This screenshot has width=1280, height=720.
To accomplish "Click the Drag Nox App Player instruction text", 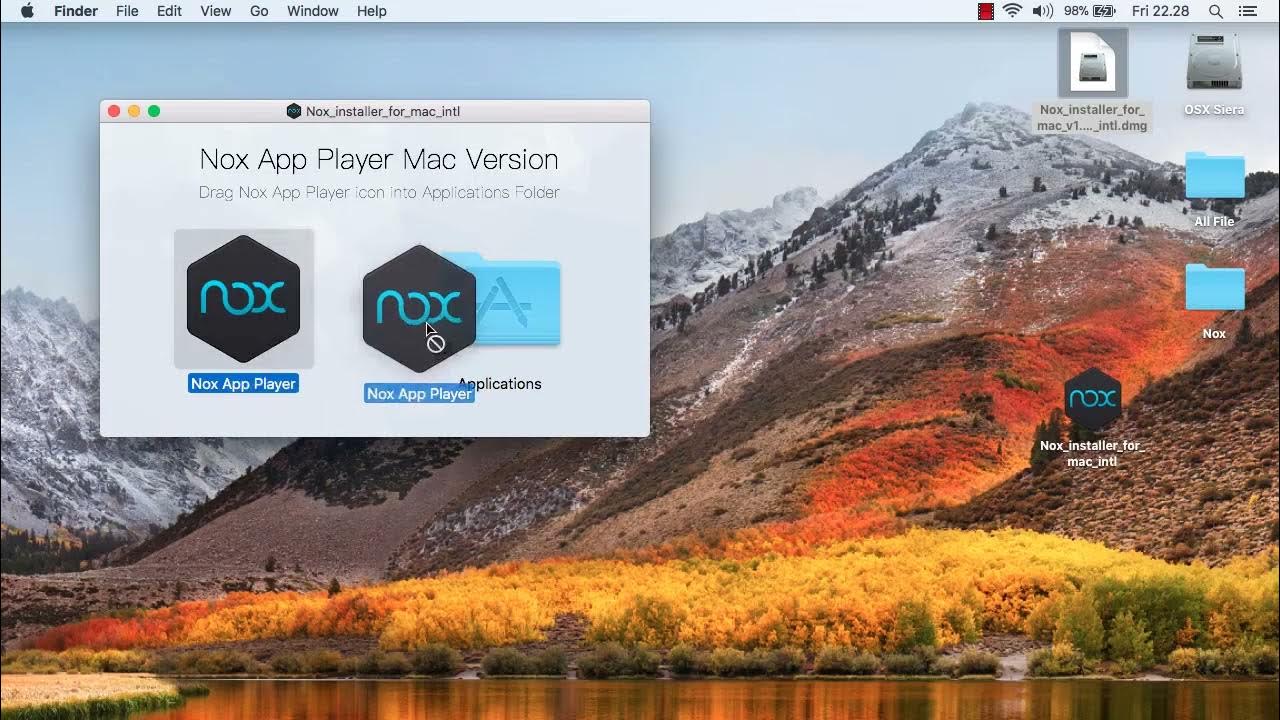I will click(x=379, y=192).
